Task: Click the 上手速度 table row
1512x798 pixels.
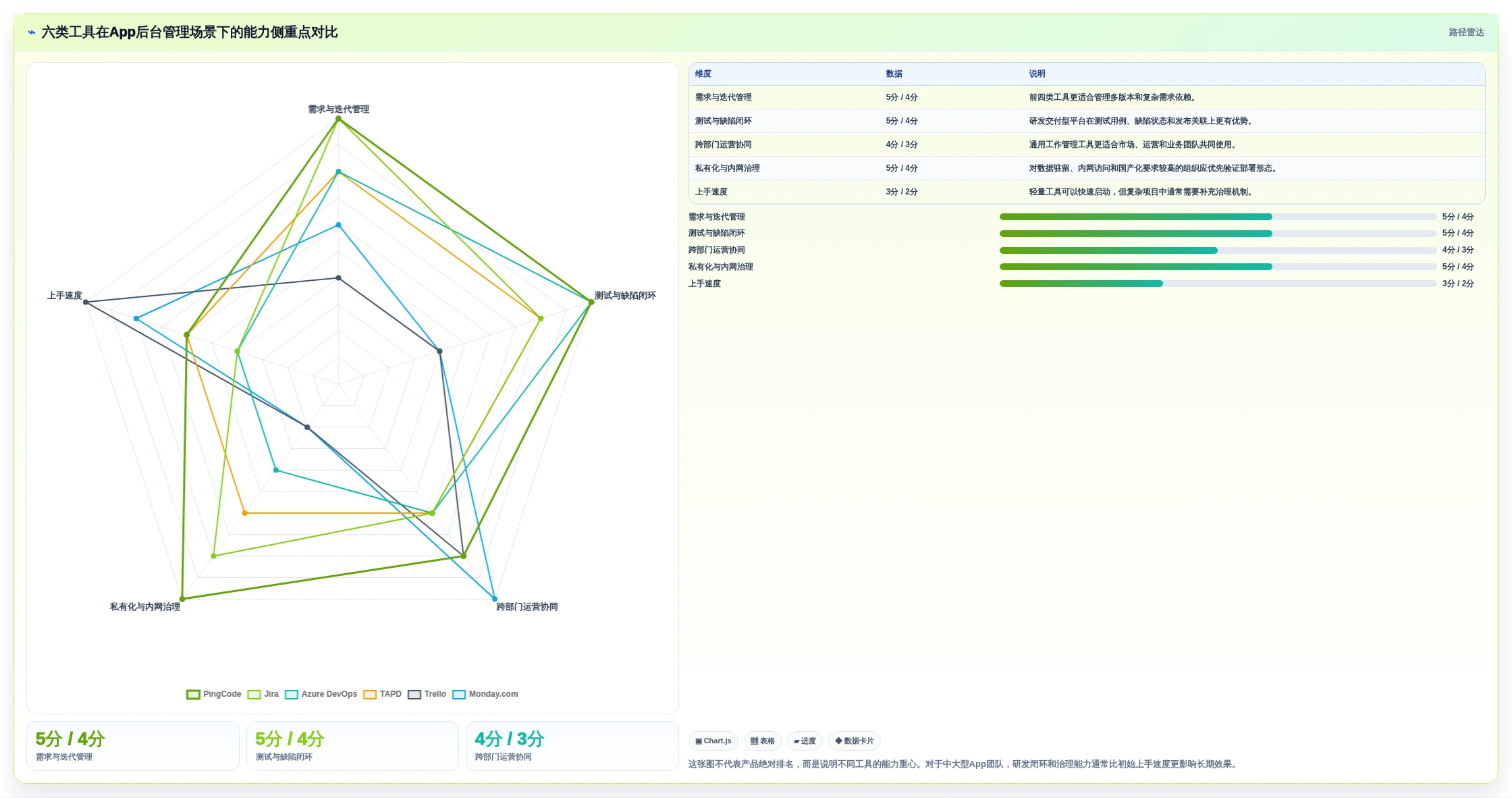Action: click(x=1087, y=192)
